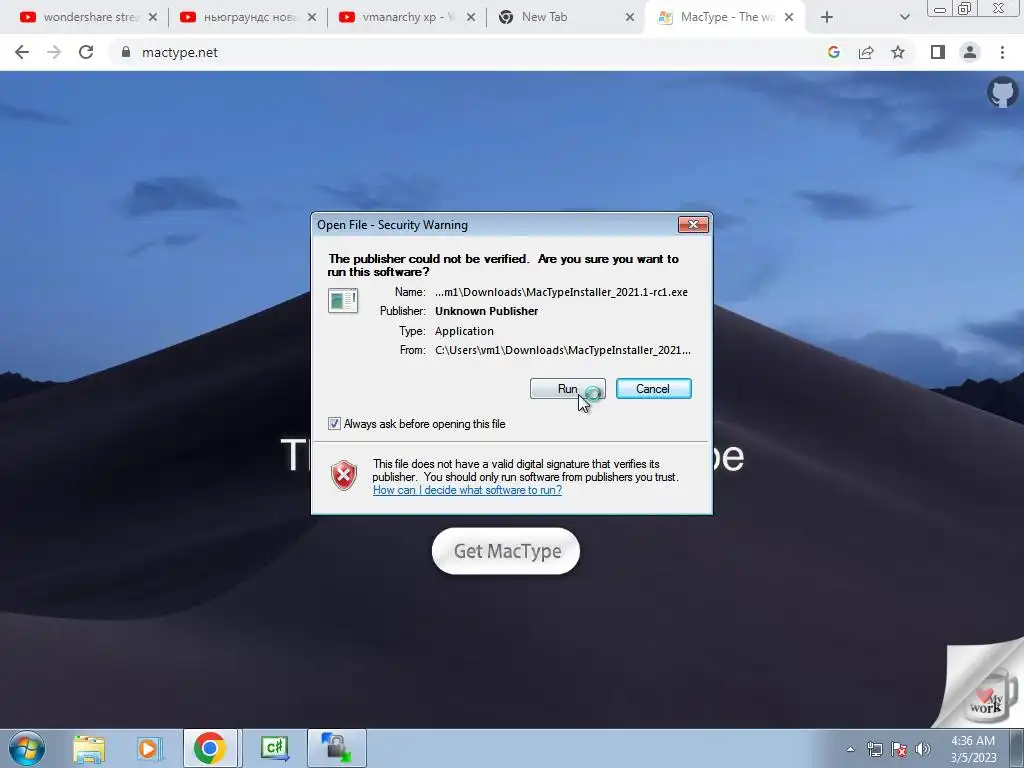Reload the mactype.net page
The width and height of the screenshot is (1024, 768).
(86, 52)
